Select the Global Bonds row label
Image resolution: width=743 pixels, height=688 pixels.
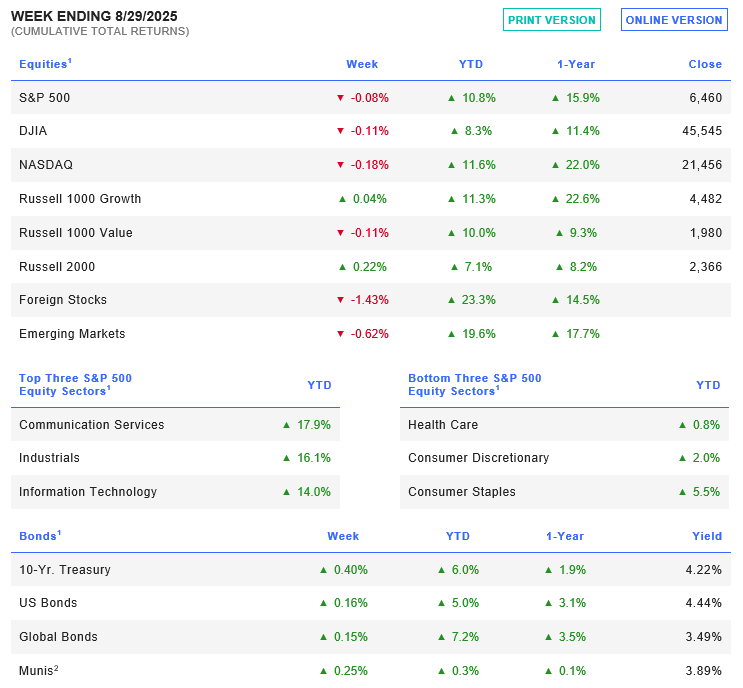click(58, 637)
